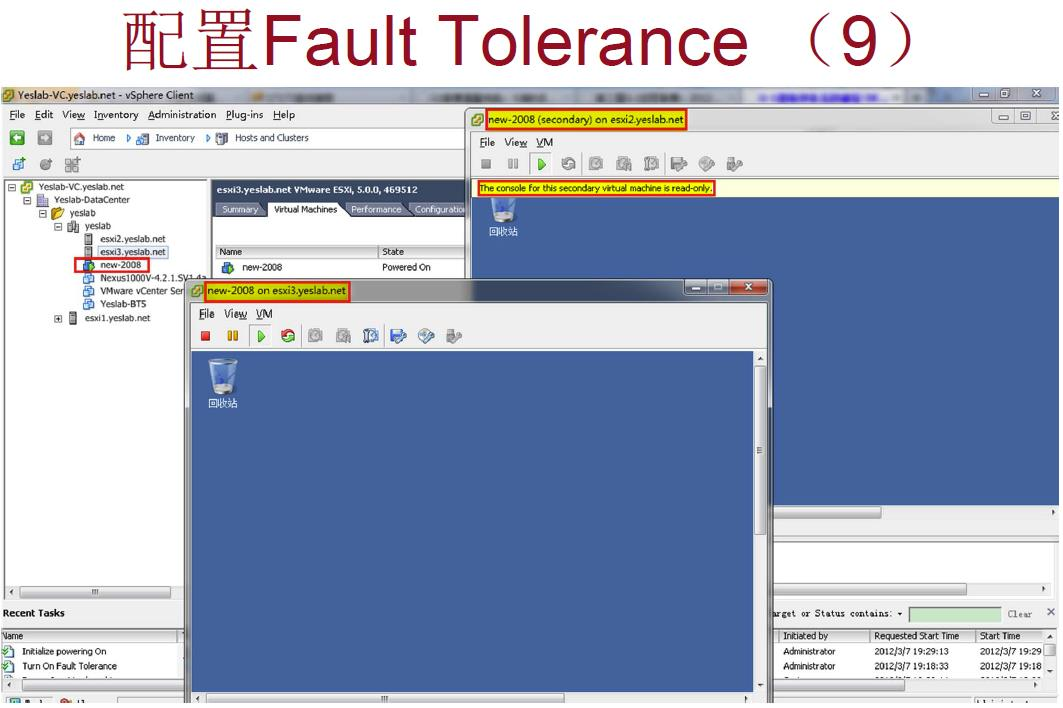The width and height of the screenshot is (1063, 708).
Task: Click the red Power Off icon in the esxi3 console
Action: [x=205, y=336]
